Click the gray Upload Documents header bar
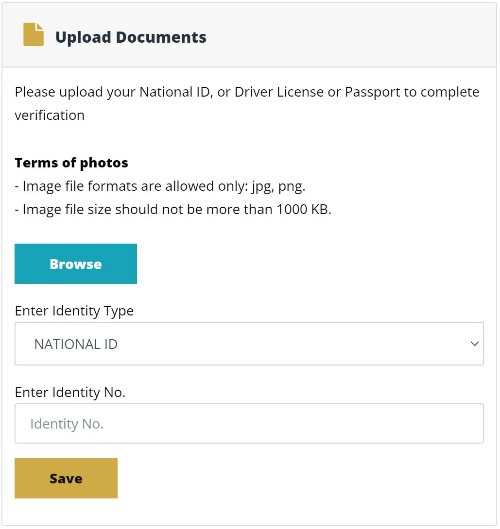The image size is (500, 529). click(249, 35)
